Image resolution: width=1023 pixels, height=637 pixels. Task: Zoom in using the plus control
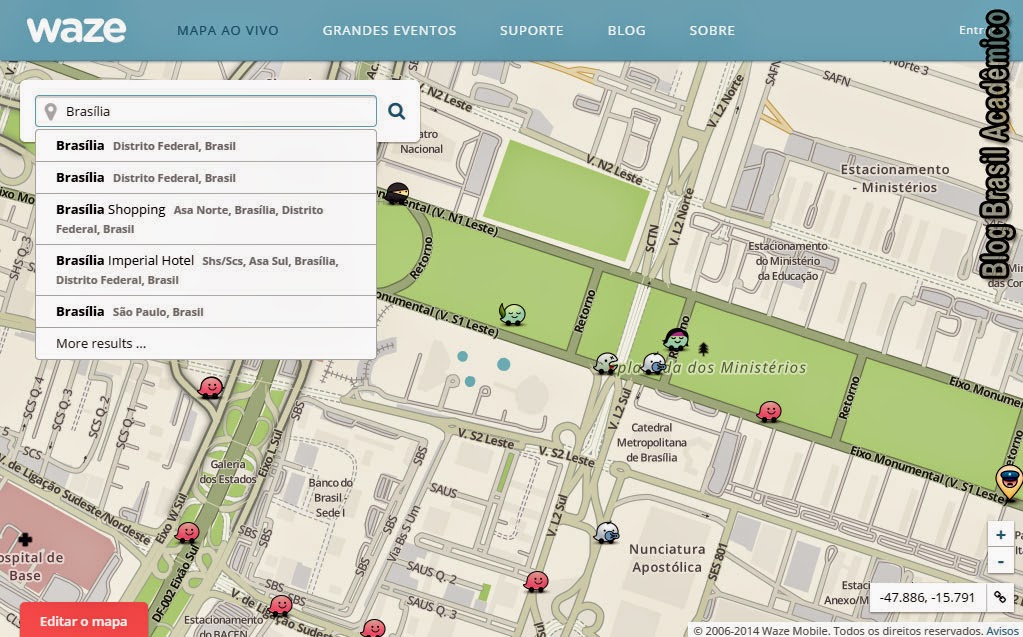(1003, 533)
